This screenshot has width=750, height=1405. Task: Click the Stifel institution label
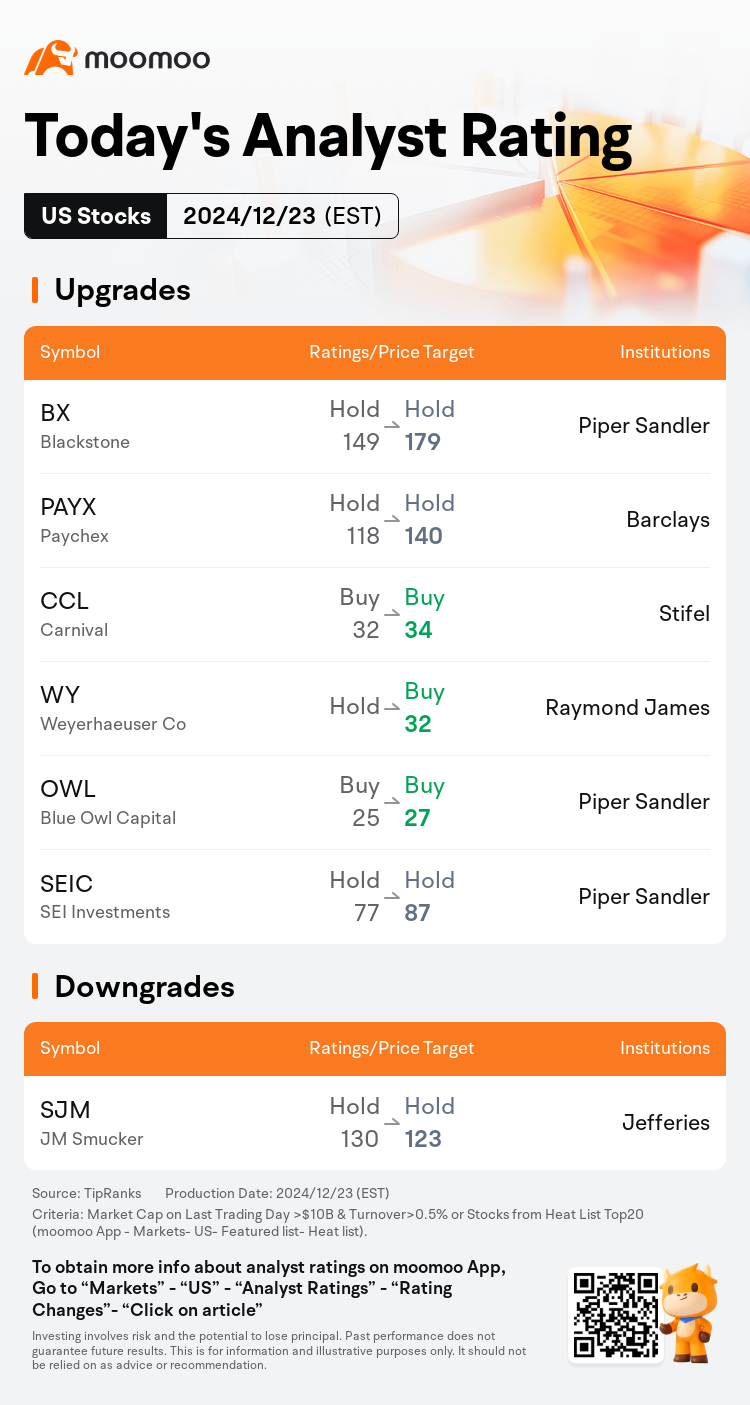(x=684, y=614)
